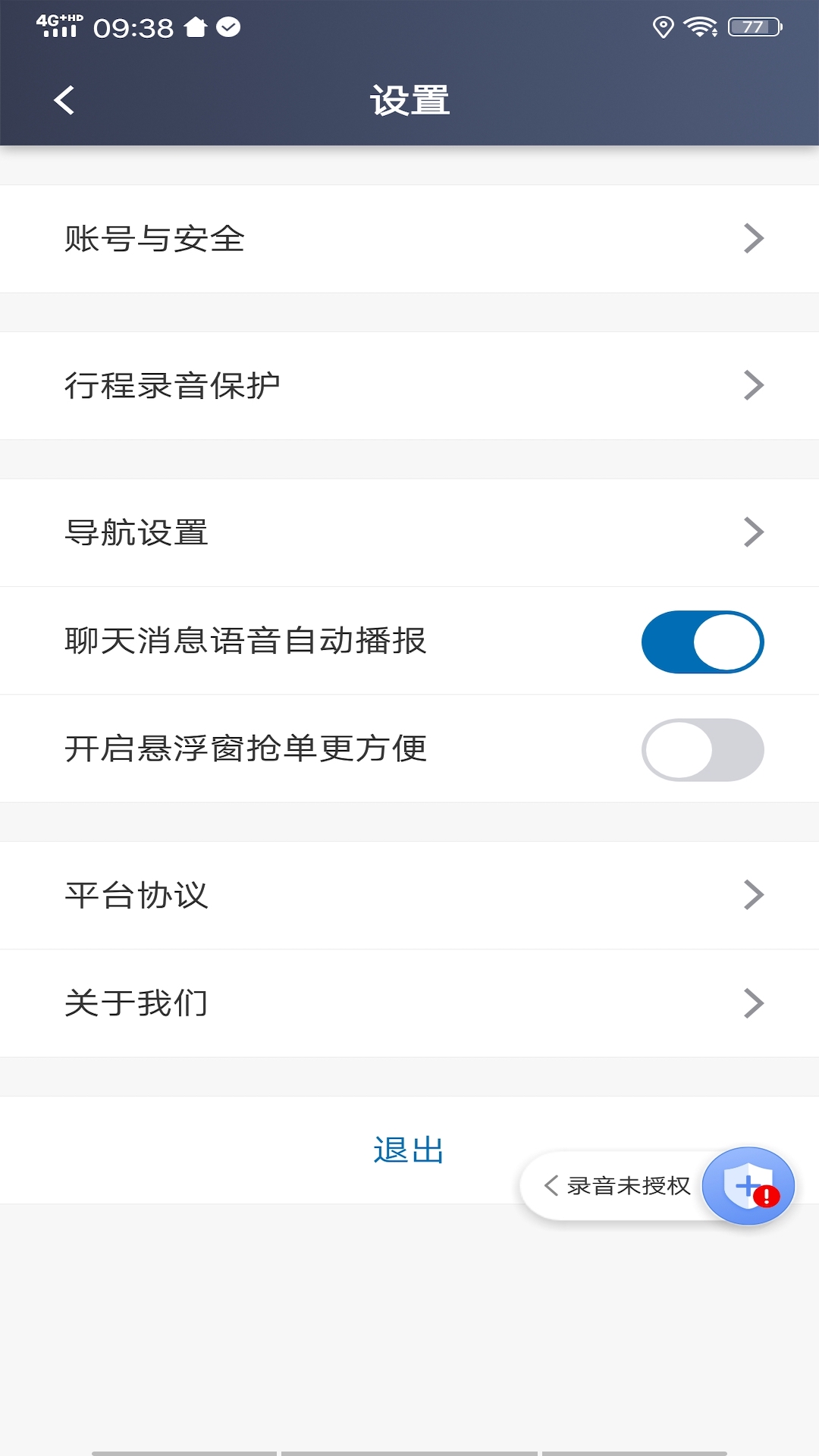Tap the back arrow in the header
Viewport: 819px width, 1456px height.
[x=64, y=100]
